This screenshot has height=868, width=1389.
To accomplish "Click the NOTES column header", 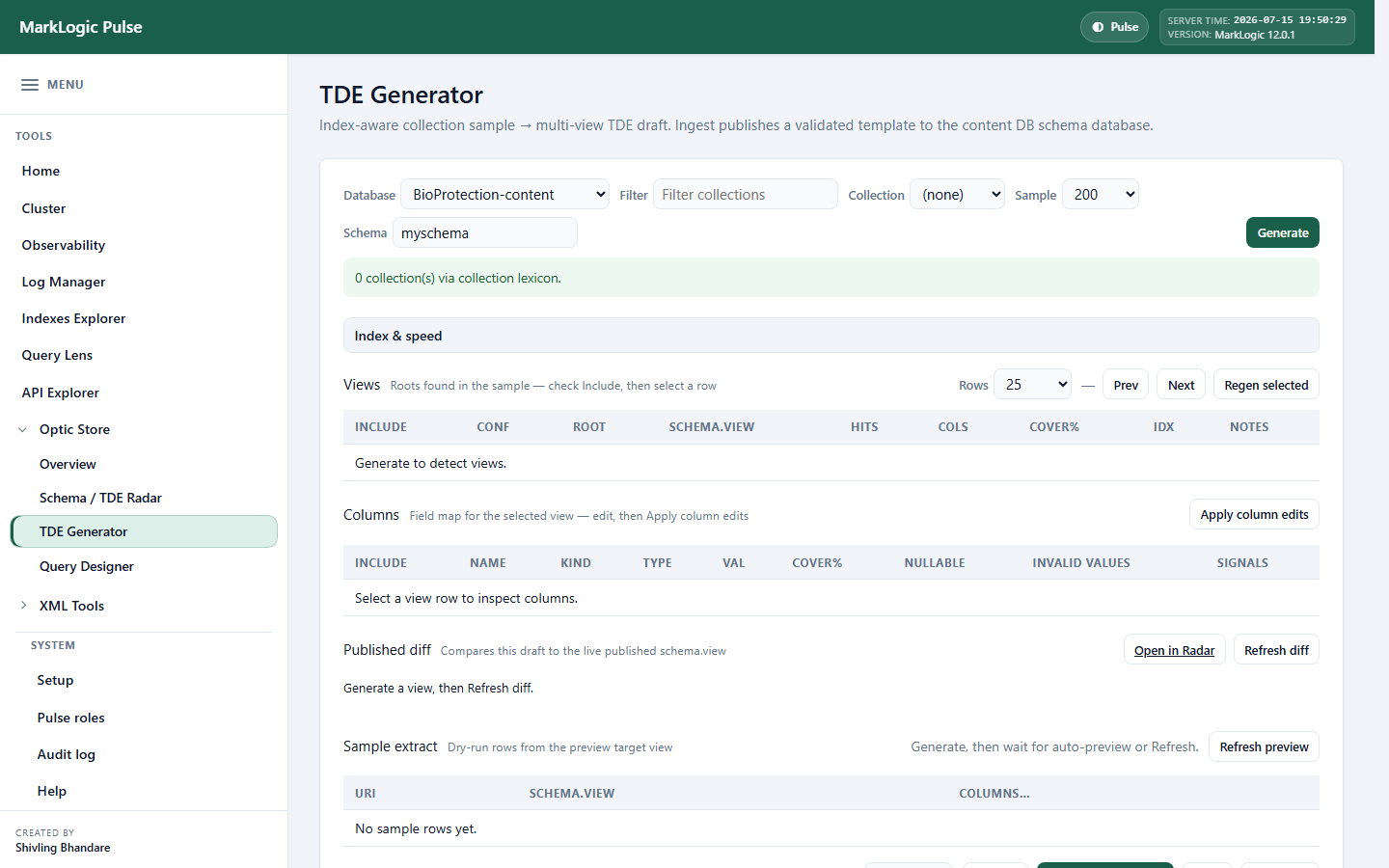I will pyautogui.click(x=1249, y=426).
